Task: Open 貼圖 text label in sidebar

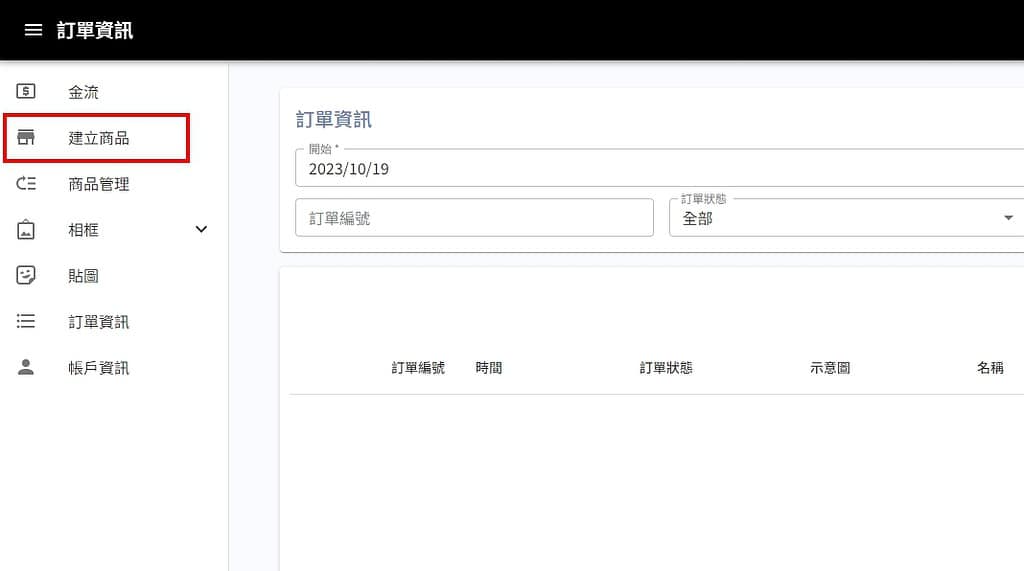Action: point(84,276)
